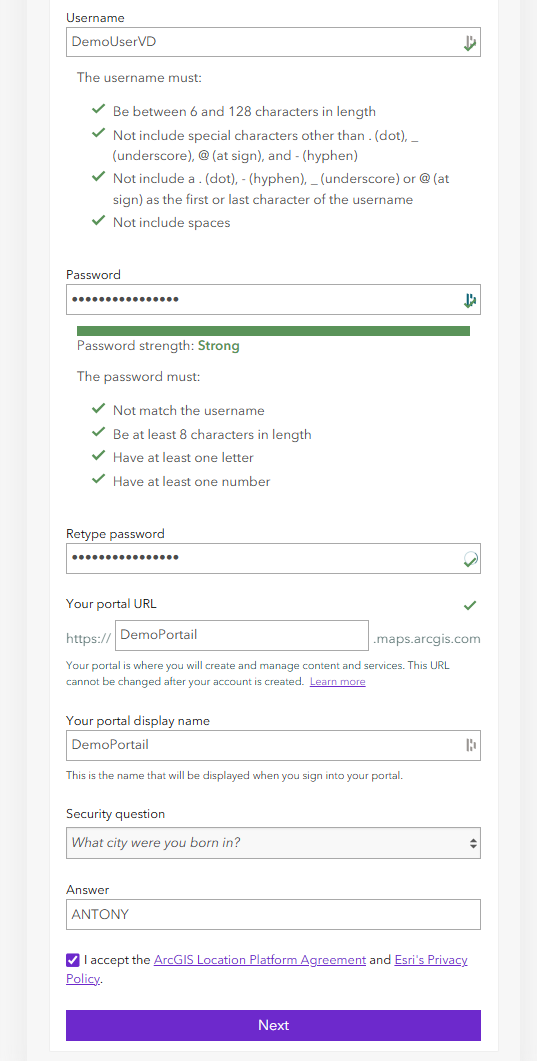Click the Learn more link
This screenshot has width=537, height=1061.
click(337, 681)
